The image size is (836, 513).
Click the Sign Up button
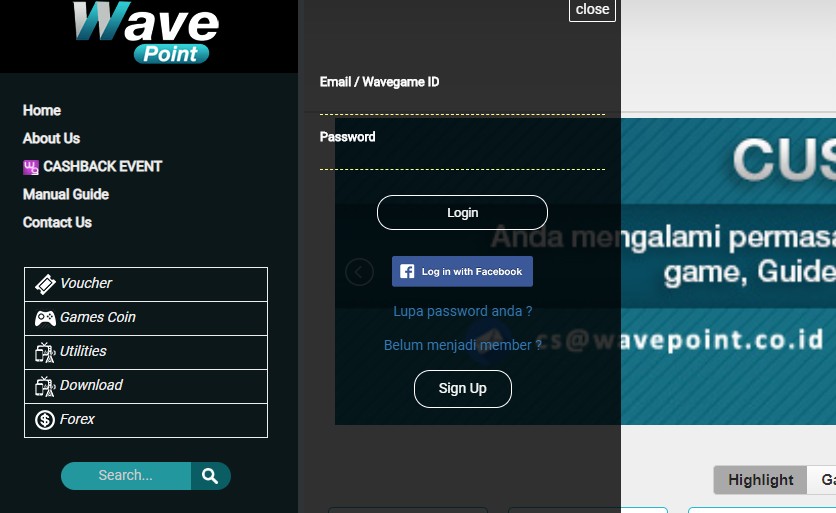(x=463, y=389)
